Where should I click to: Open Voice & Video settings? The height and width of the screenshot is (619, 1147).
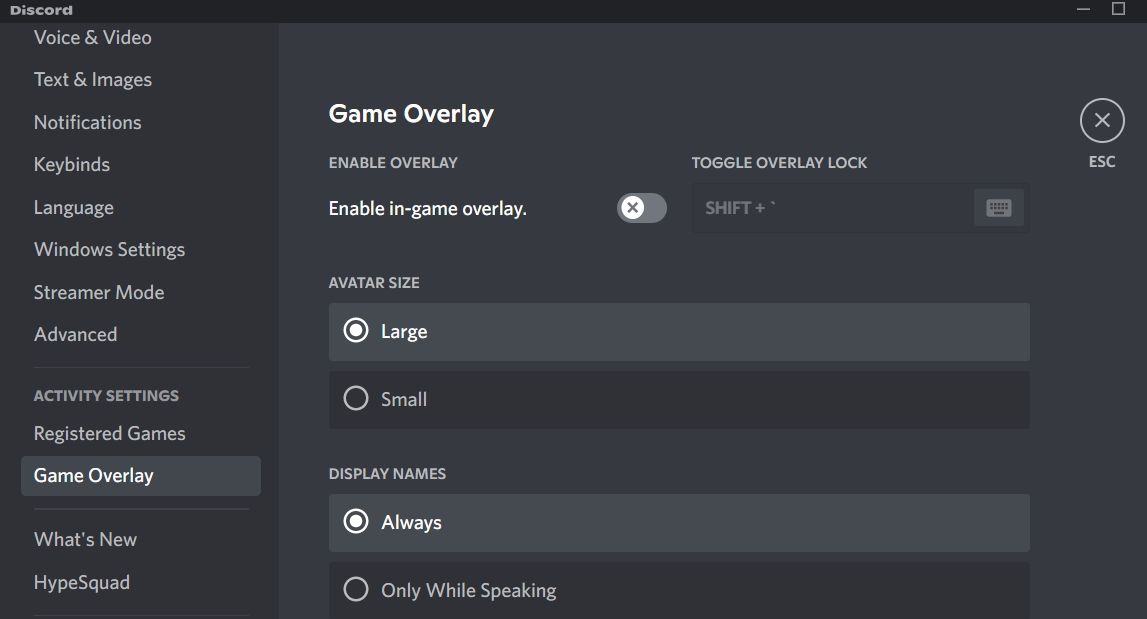(x=92, y=37)
